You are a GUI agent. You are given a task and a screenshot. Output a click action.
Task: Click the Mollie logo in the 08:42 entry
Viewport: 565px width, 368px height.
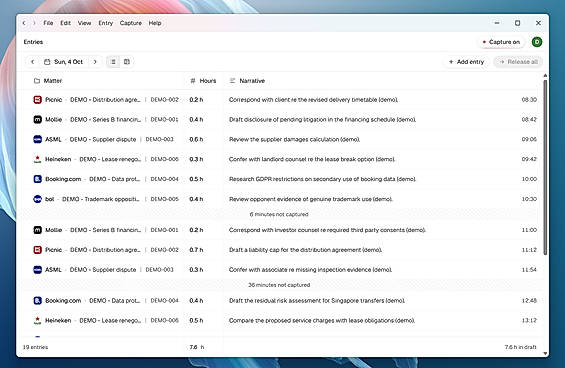(x=37, y=120)
